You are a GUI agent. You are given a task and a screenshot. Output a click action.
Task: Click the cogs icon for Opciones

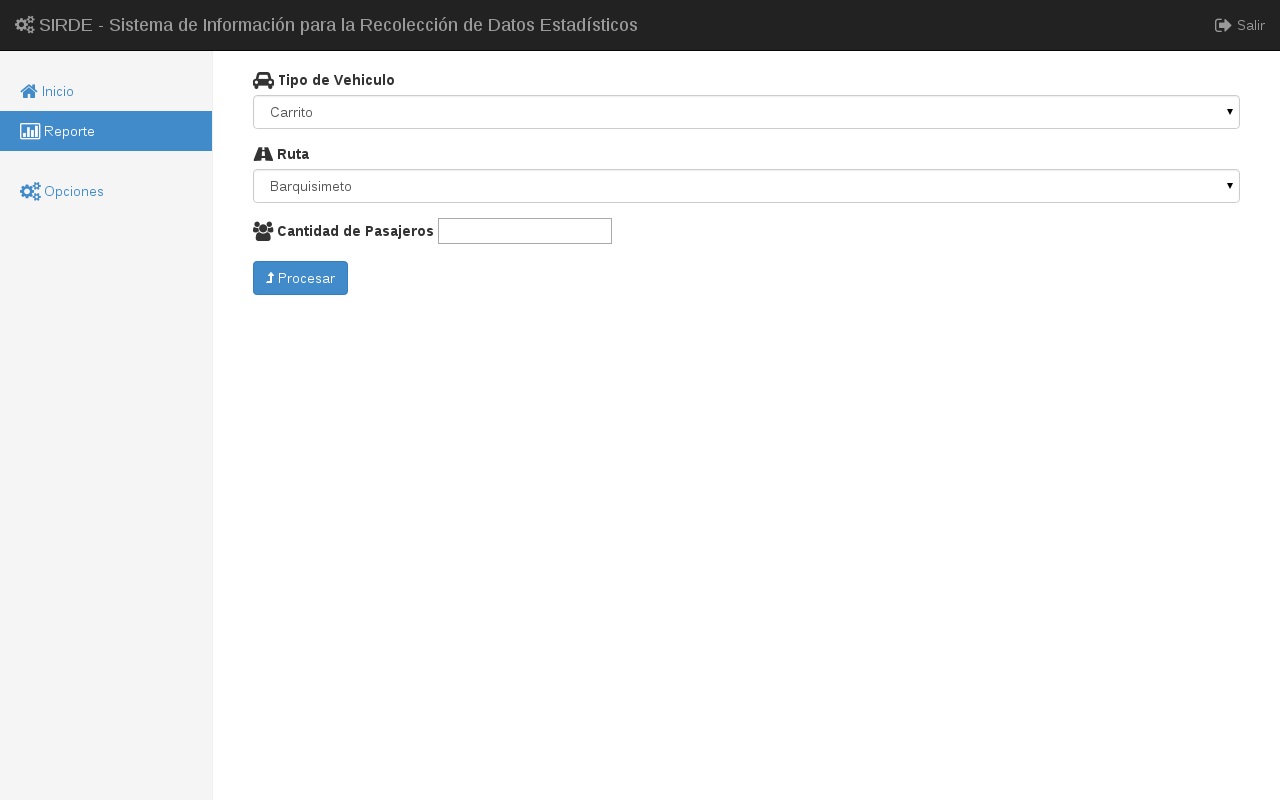point(30,191)
